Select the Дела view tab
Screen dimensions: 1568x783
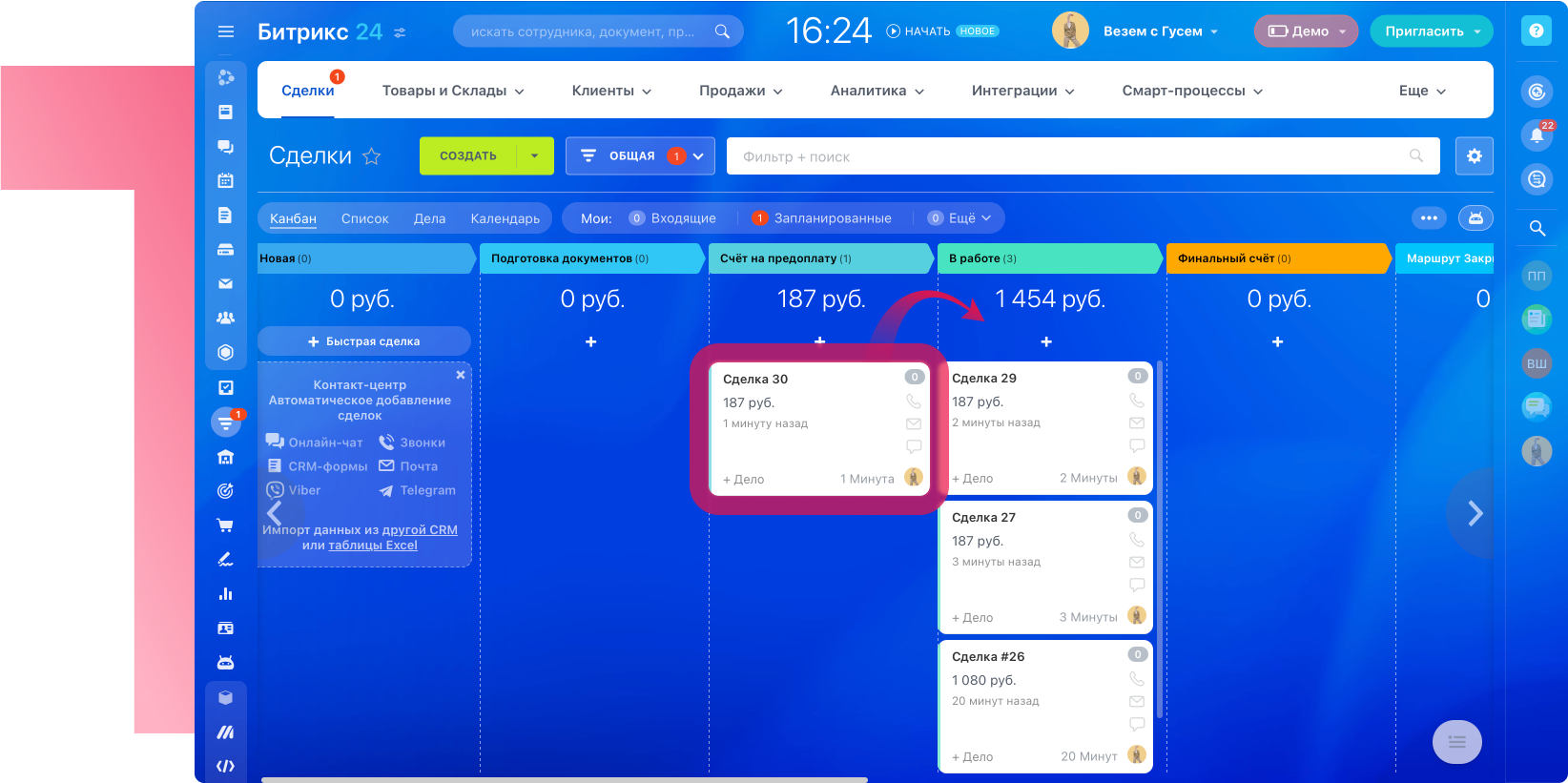(429, 218)
